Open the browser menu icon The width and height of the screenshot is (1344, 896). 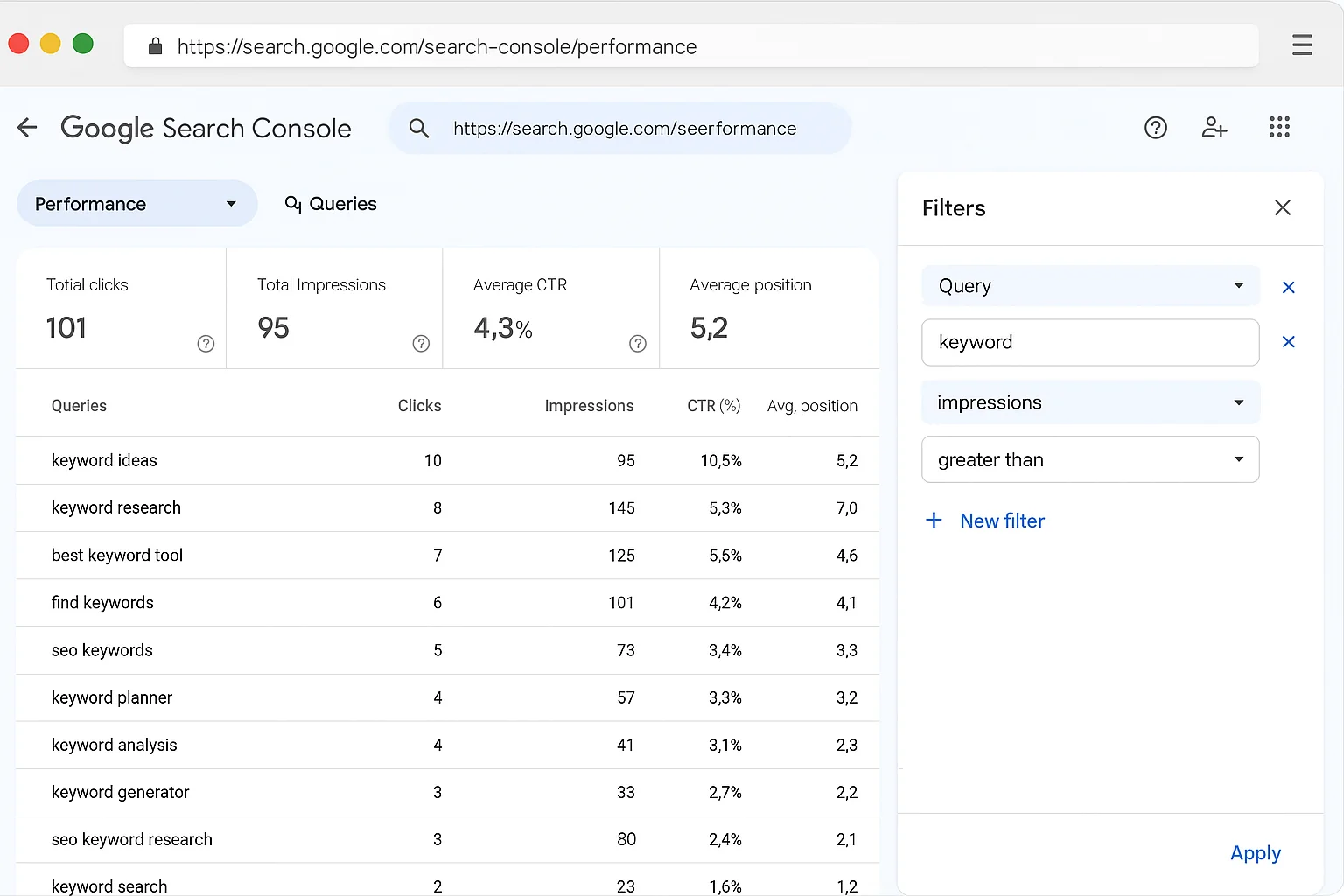[x=1302, y=45]
